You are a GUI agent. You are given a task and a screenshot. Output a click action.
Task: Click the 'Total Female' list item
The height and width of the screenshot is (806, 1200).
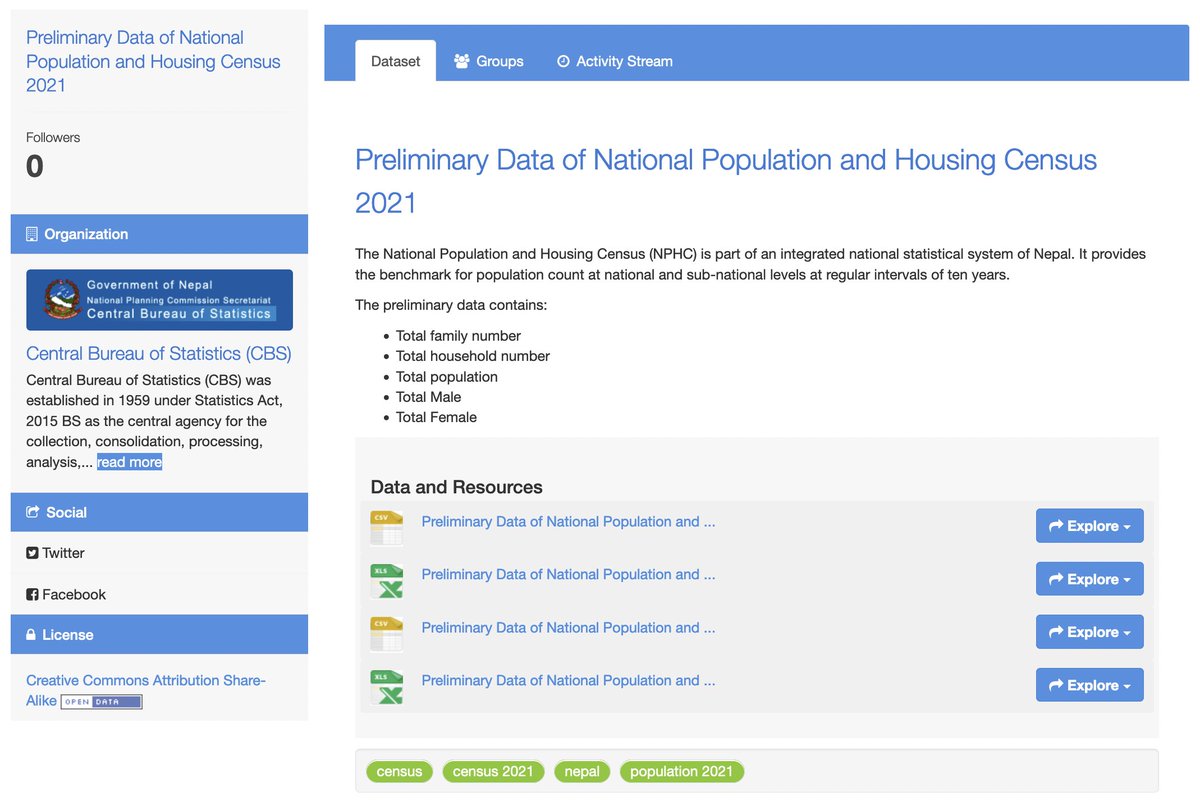436,417
